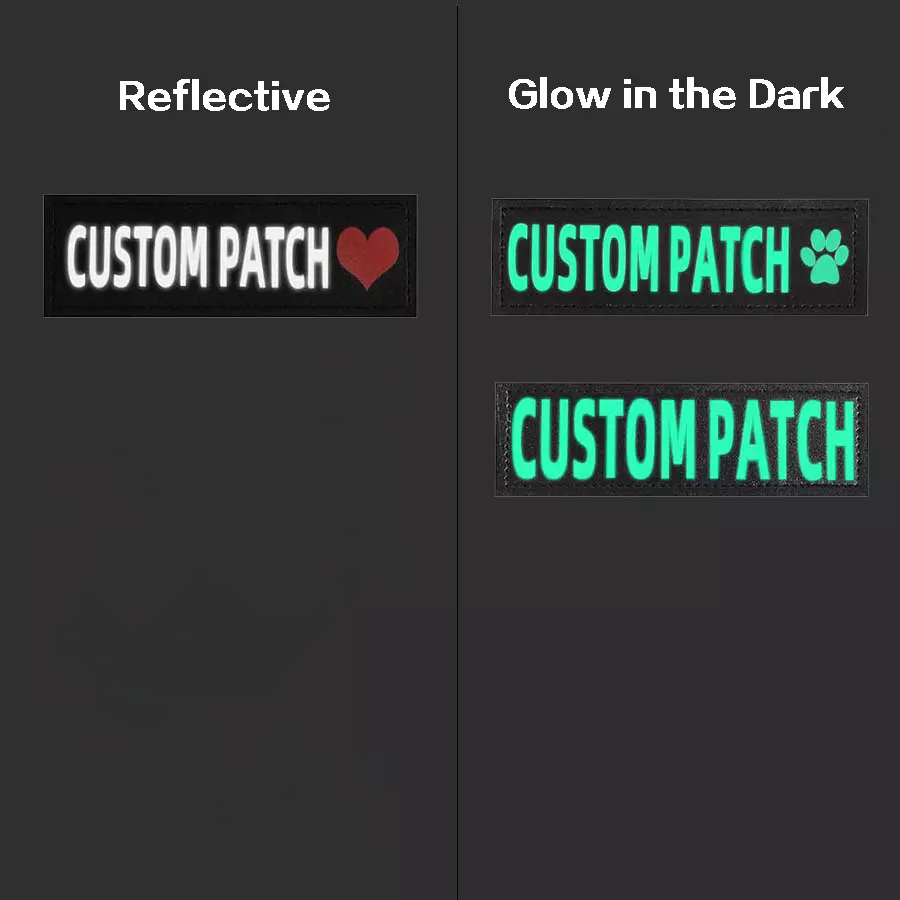Click empty area beneath bottom glow patch
The image size is (900, 900).
[x=680, y=689]
